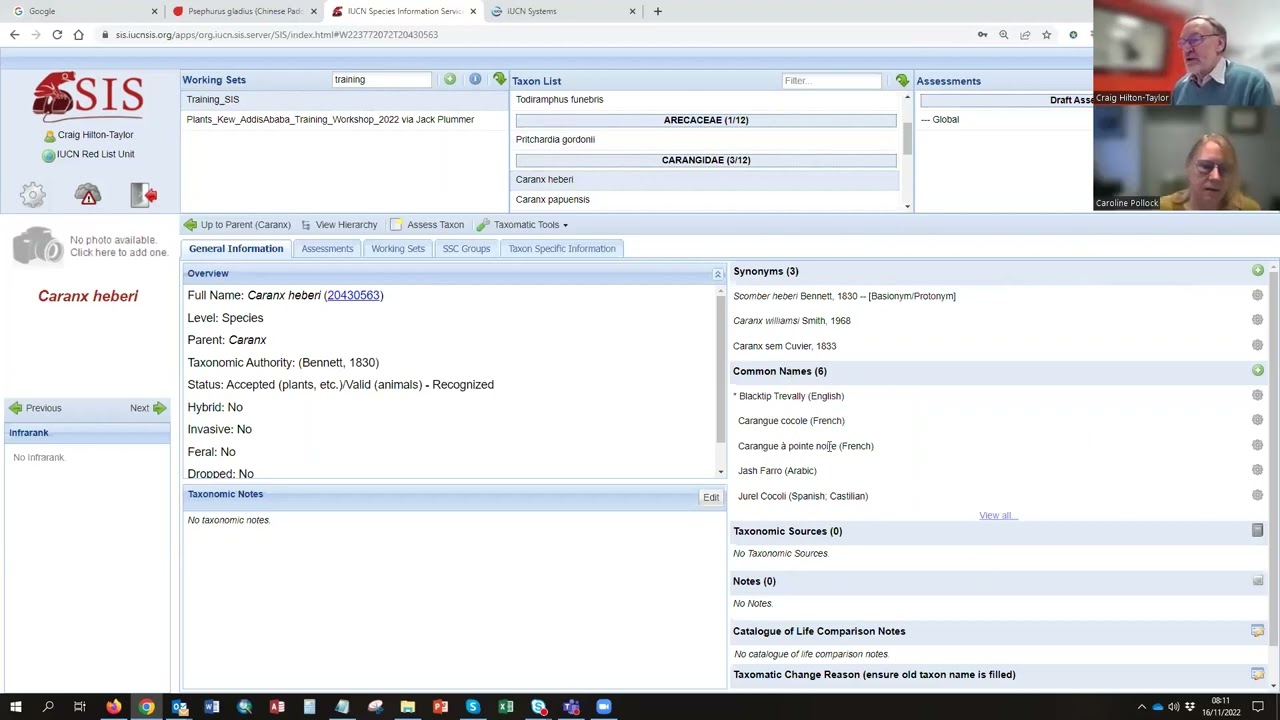Switch to Psephurus gladius browser tab
Image resolution: width=1280 pixels, height=720 pixels.
[243, 11]
